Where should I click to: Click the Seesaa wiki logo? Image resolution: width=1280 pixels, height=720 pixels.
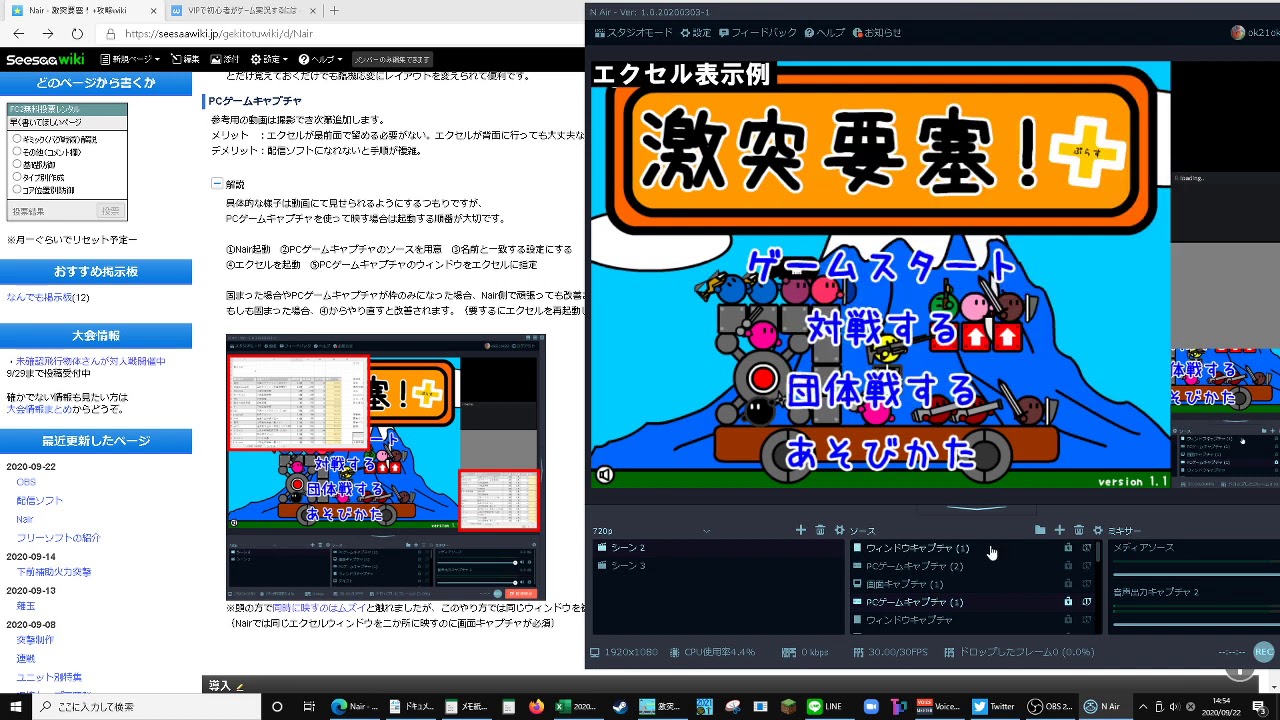[46, 60]
